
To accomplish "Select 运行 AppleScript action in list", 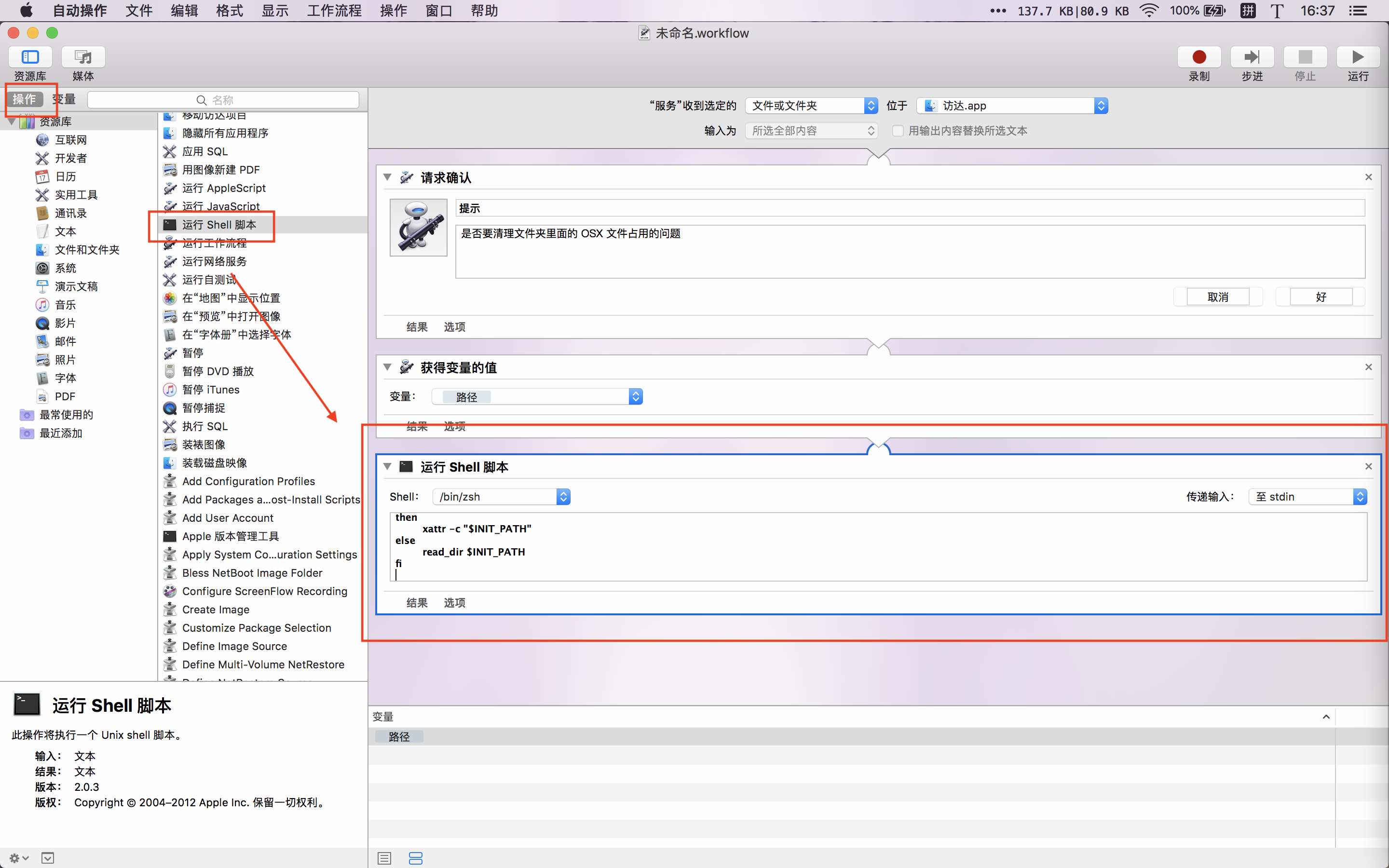I will point(223,188).
